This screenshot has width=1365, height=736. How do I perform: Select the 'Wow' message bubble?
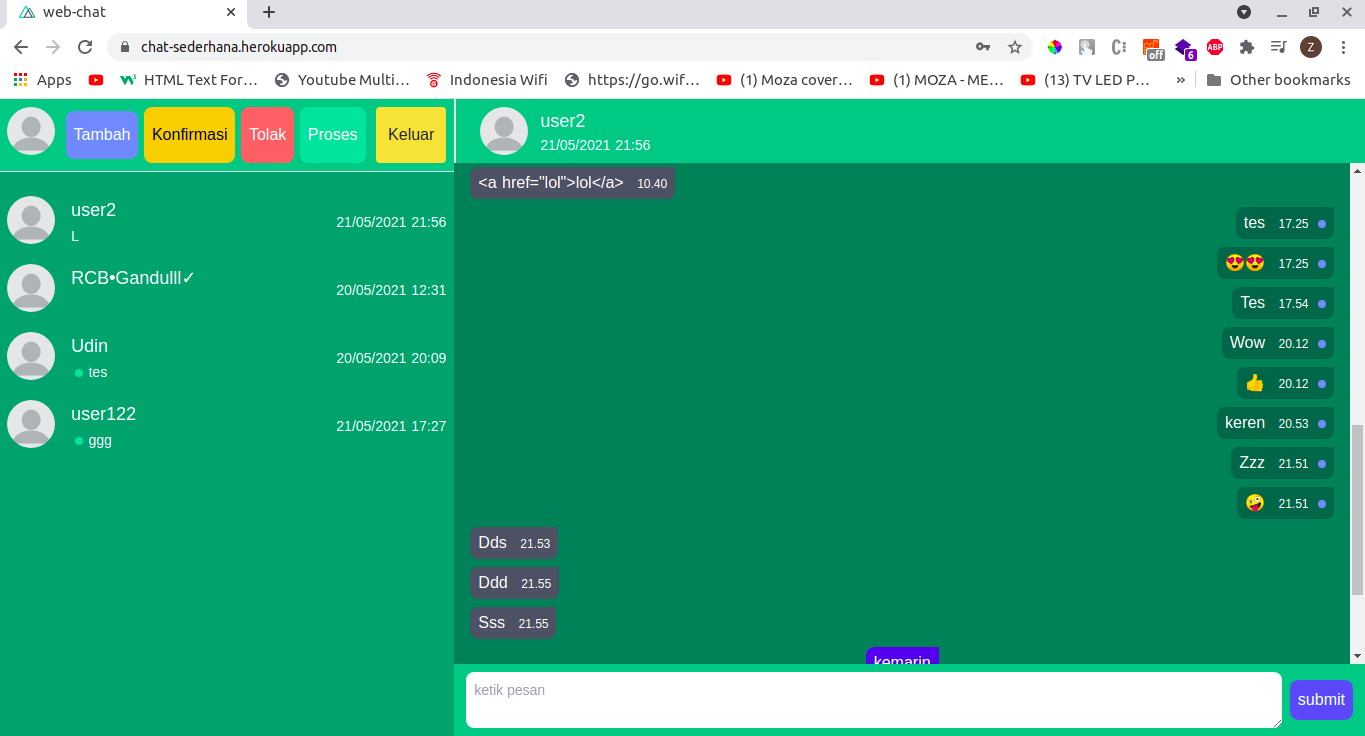pos(1277,343)
